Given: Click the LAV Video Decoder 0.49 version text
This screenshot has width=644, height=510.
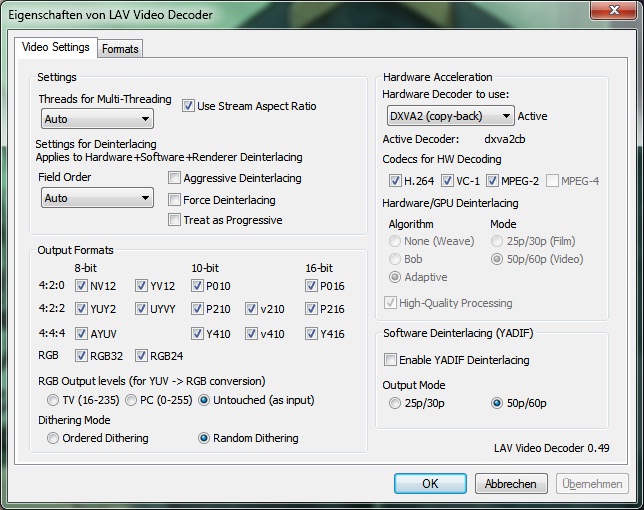Looking at the screenshot, I should (552, 448).
